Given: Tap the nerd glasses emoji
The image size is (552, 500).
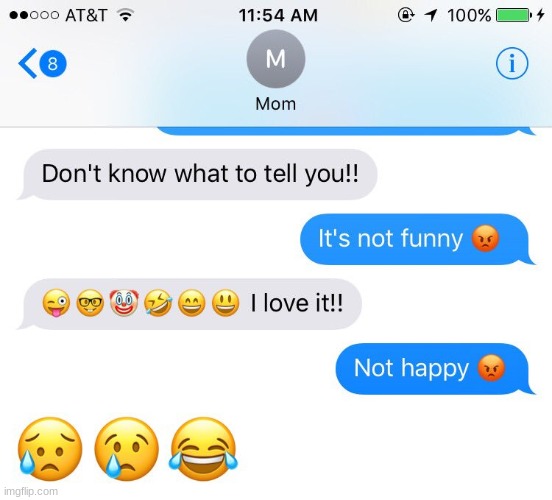Looking at the screenshot, I should pos(90,303).
